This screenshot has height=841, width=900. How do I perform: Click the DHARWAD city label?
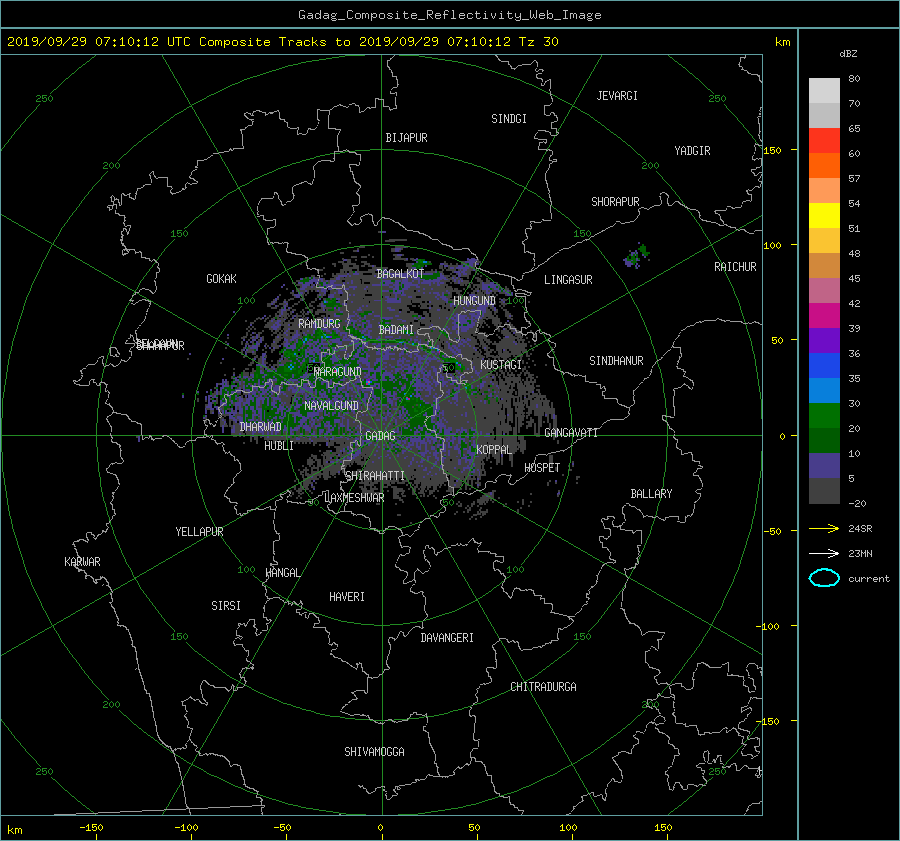(260, 427)
